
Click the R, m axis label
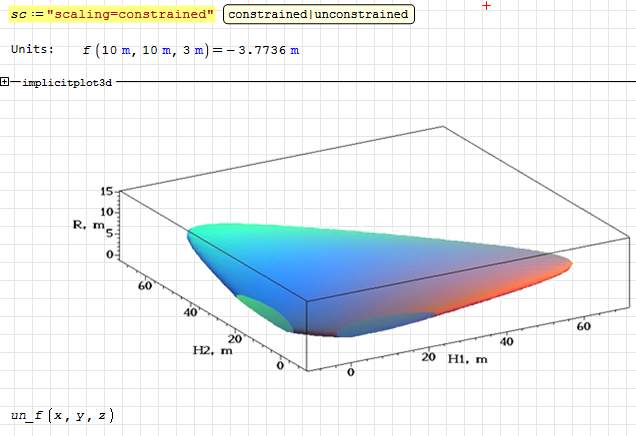click(88, 225)
